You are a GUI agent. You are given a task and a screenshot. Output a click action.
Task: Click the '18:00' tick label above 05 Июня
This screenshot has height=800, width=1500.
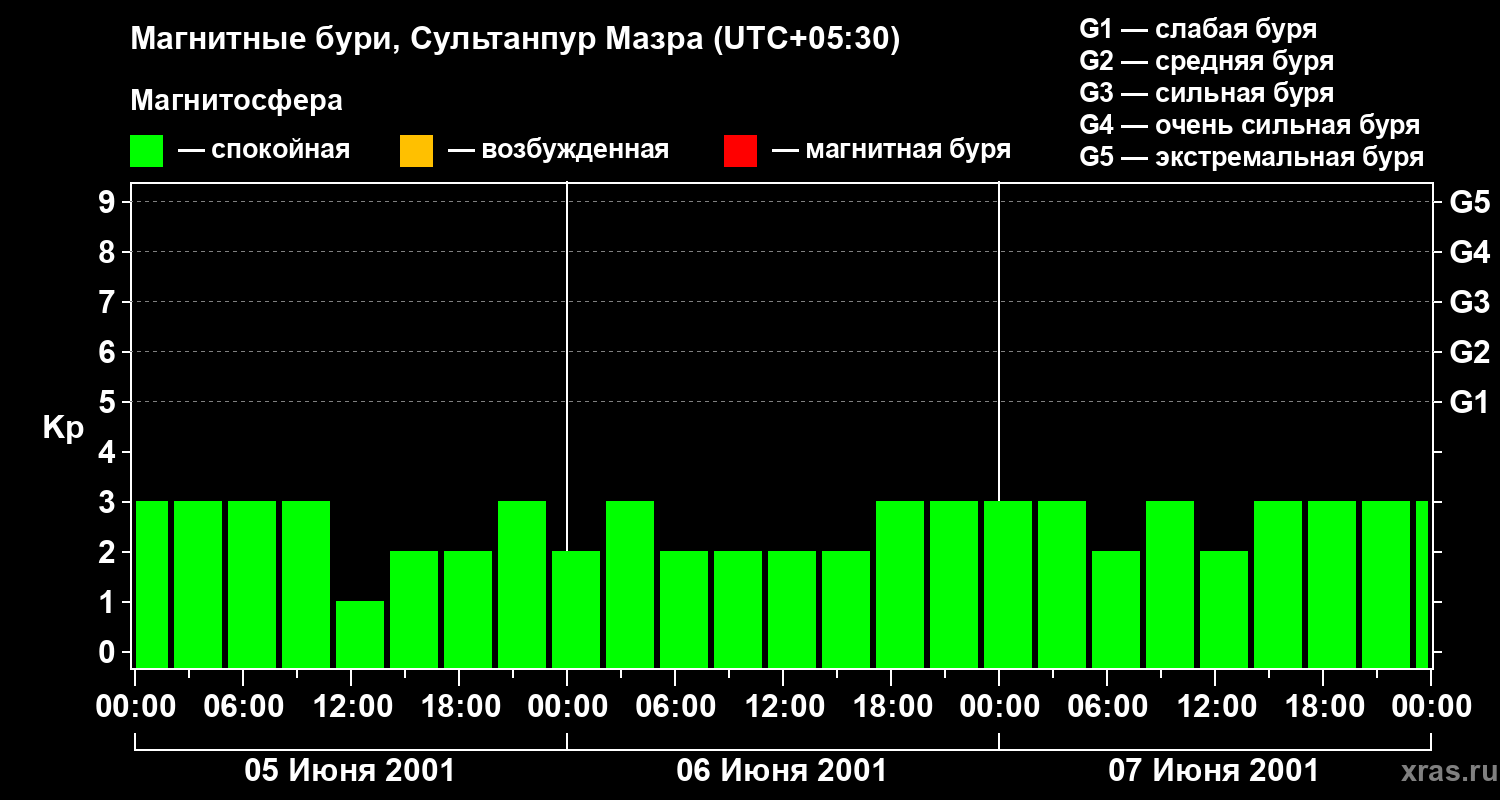click(459, 706)
